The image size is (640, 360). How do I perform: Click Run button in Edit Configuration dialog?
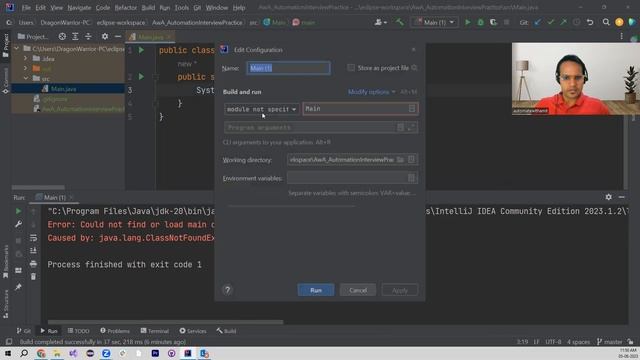click(x=316, y=290)
